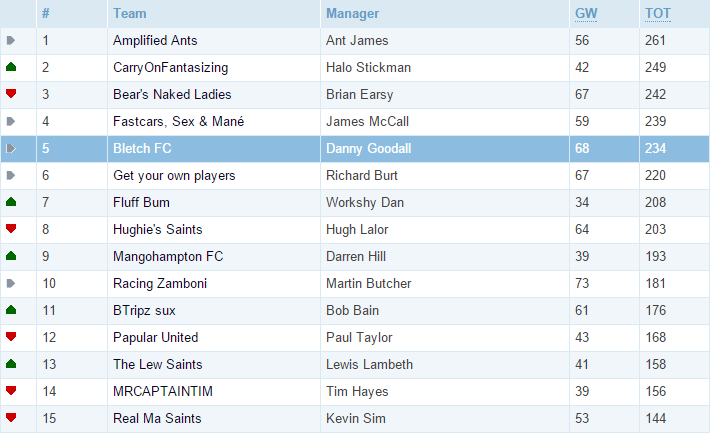Click the green up arrow for Fluff Bum

[x=11, y=202]
